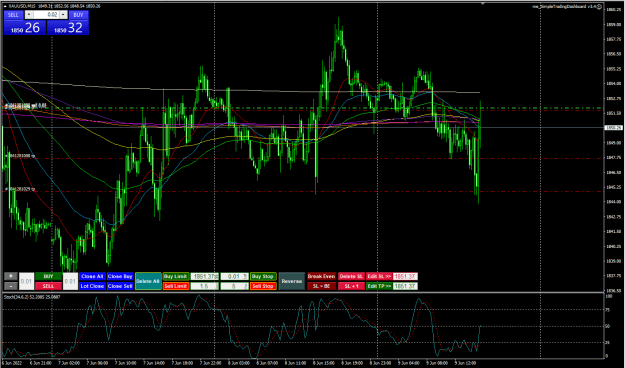Click the 0.01 field left of Buy Stop
This screenshot has width=625, height=368.
[234, 276]
